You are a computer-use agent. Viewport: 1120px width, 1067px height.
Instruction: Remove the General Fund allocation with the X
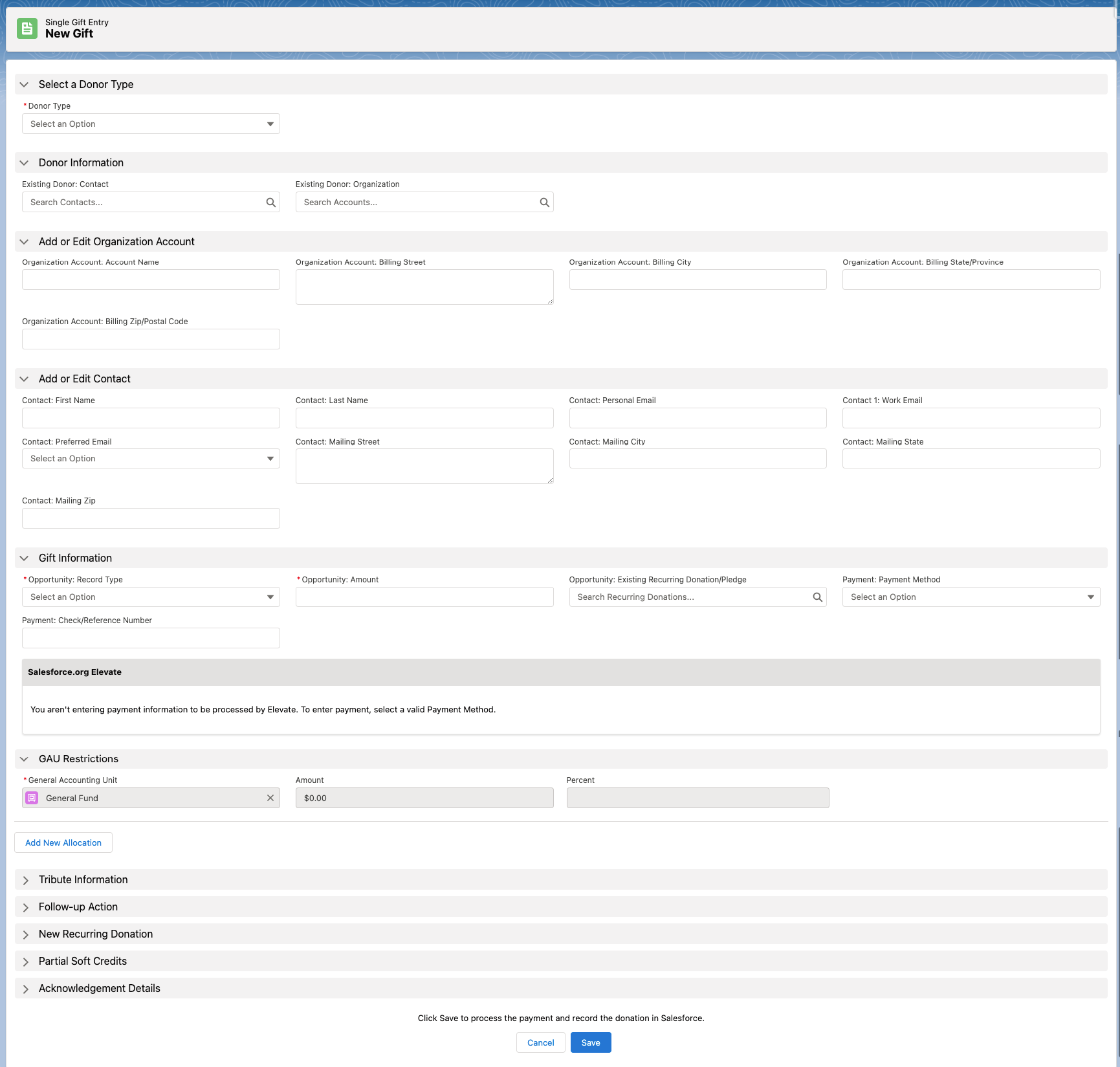[270, 798]
